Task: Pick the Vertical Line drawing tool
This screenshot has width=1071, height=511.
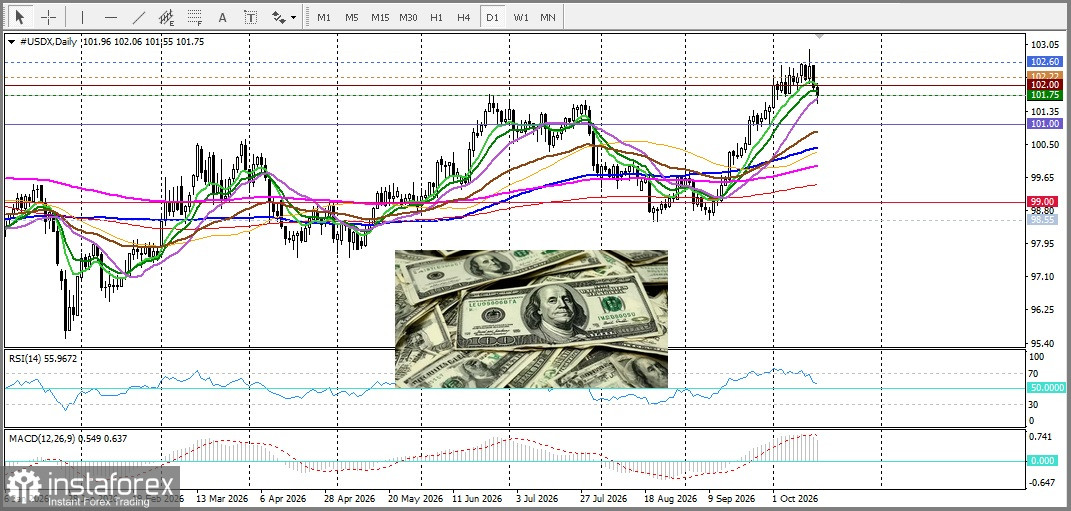Action: pos(82,17)
